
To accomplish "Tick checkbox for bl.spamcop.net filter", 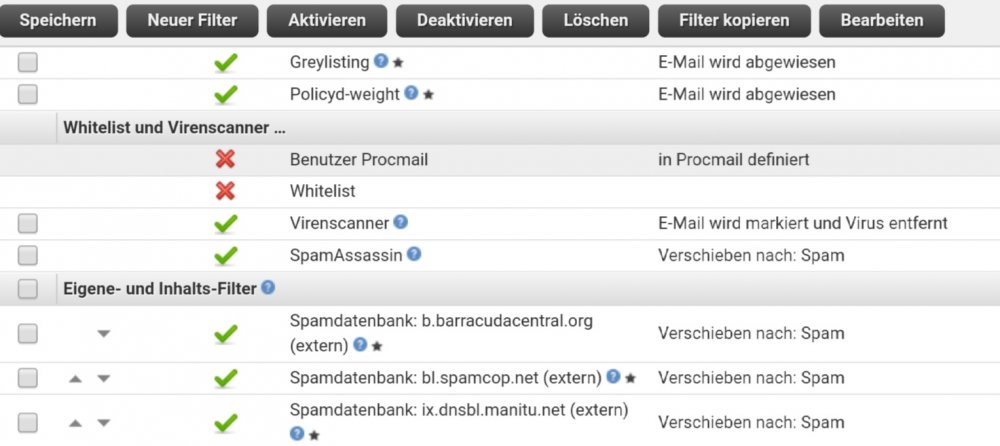I will 27,378.
